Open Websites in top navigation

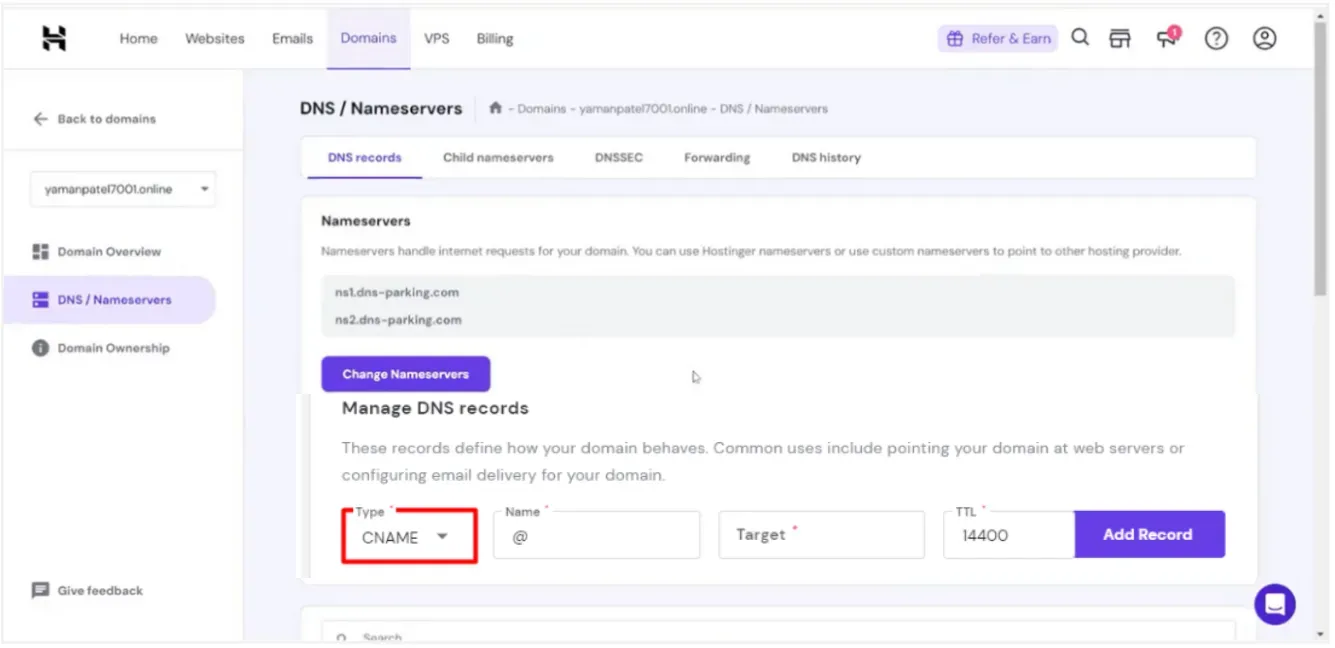[x=215, y=38]
